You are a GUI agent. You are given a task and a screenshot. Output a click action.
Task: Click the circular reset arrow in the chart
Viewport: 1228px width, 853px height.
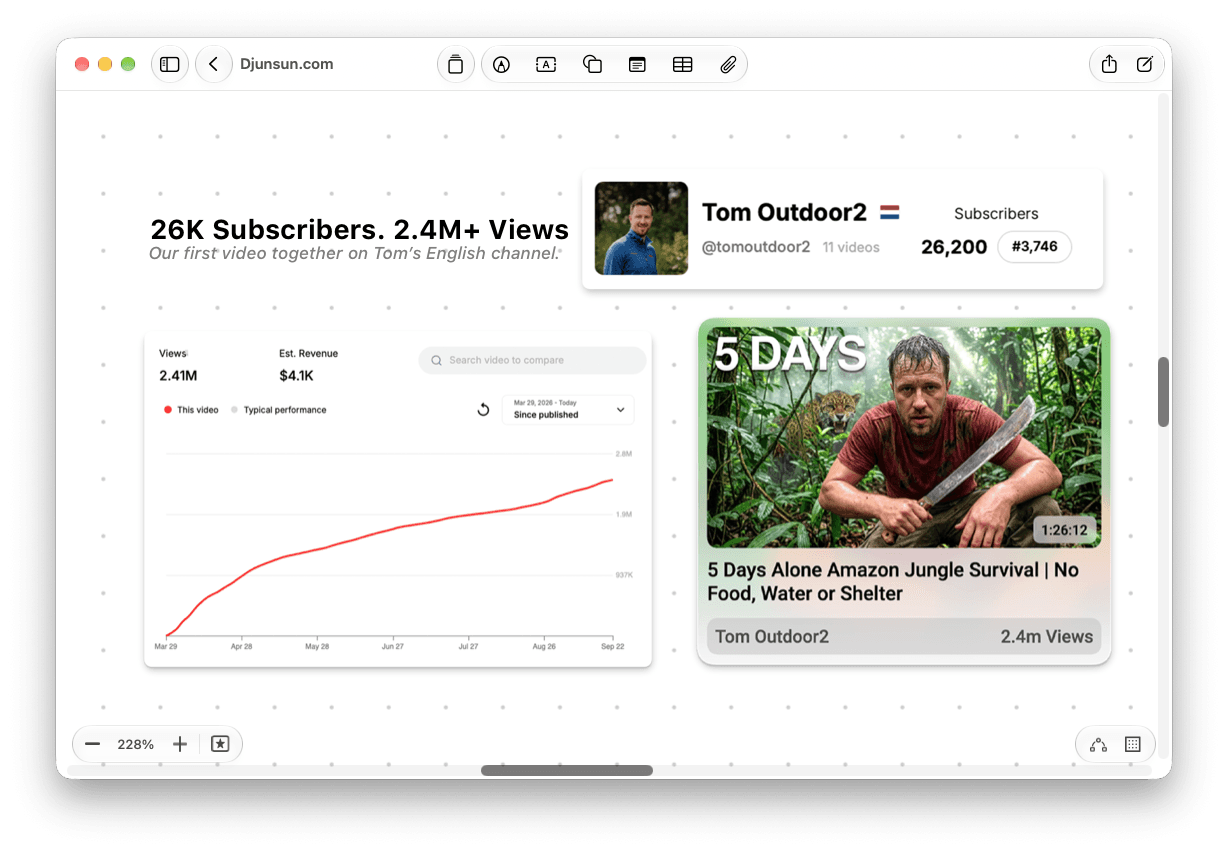coord(483,410)
